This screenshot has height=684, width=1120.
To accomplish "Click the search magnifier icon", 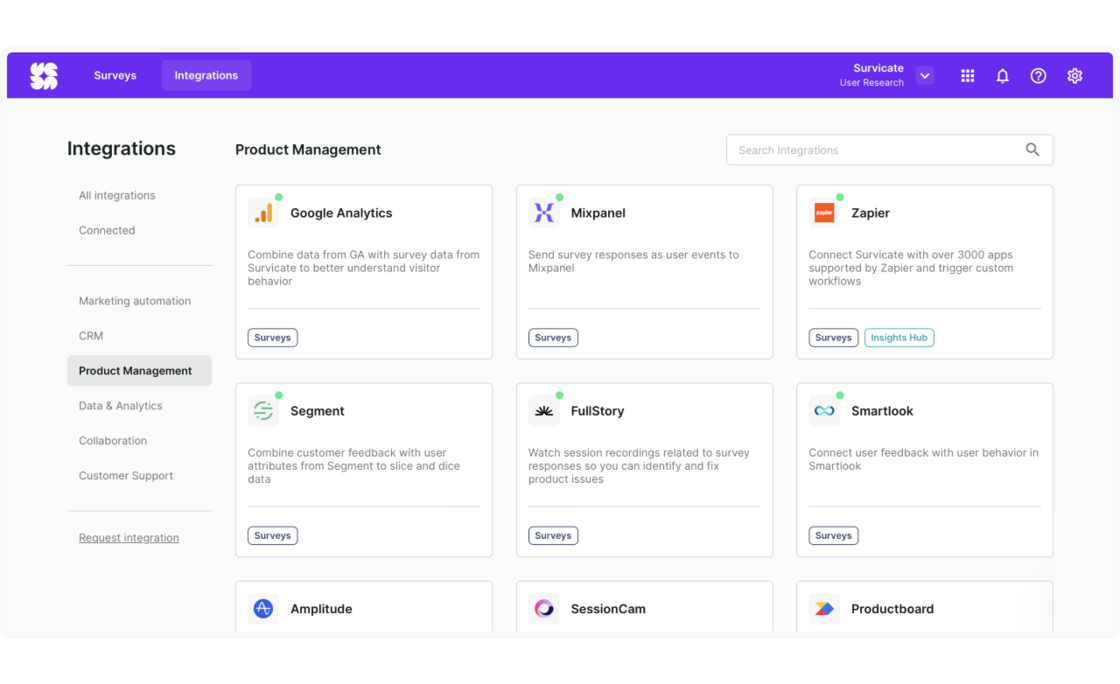I will pyautogui.click(x=1032, y=150).
